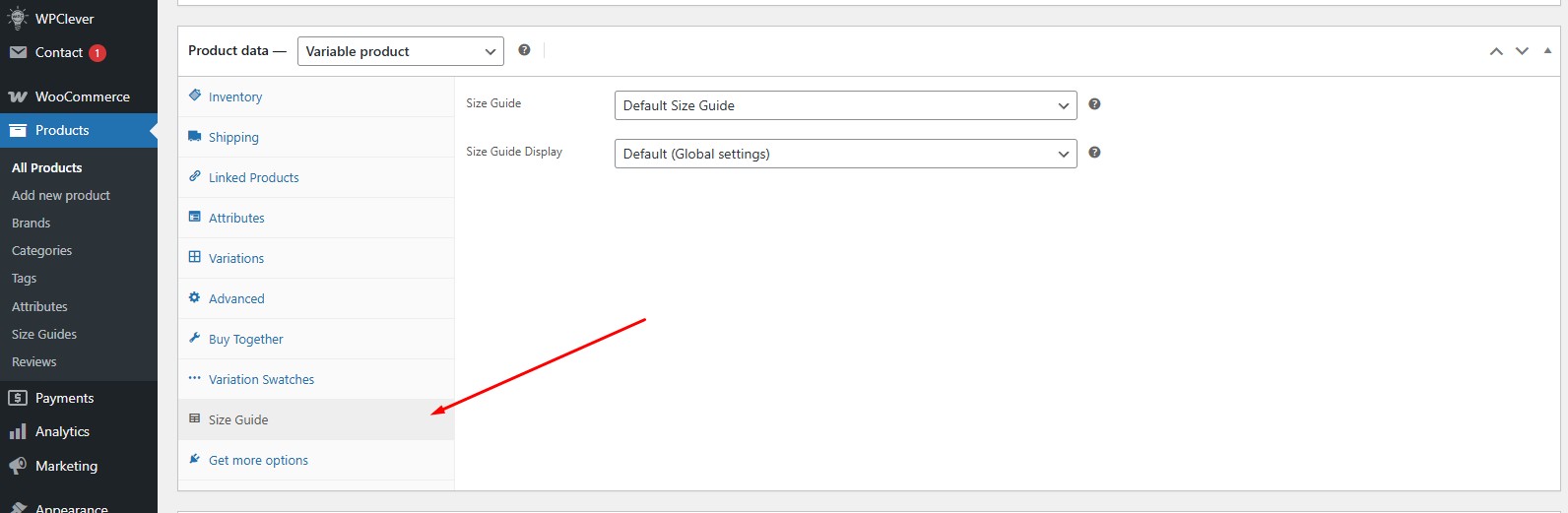Click the help icon next to product type
The image size is (1568, 513).
(524, 50)
